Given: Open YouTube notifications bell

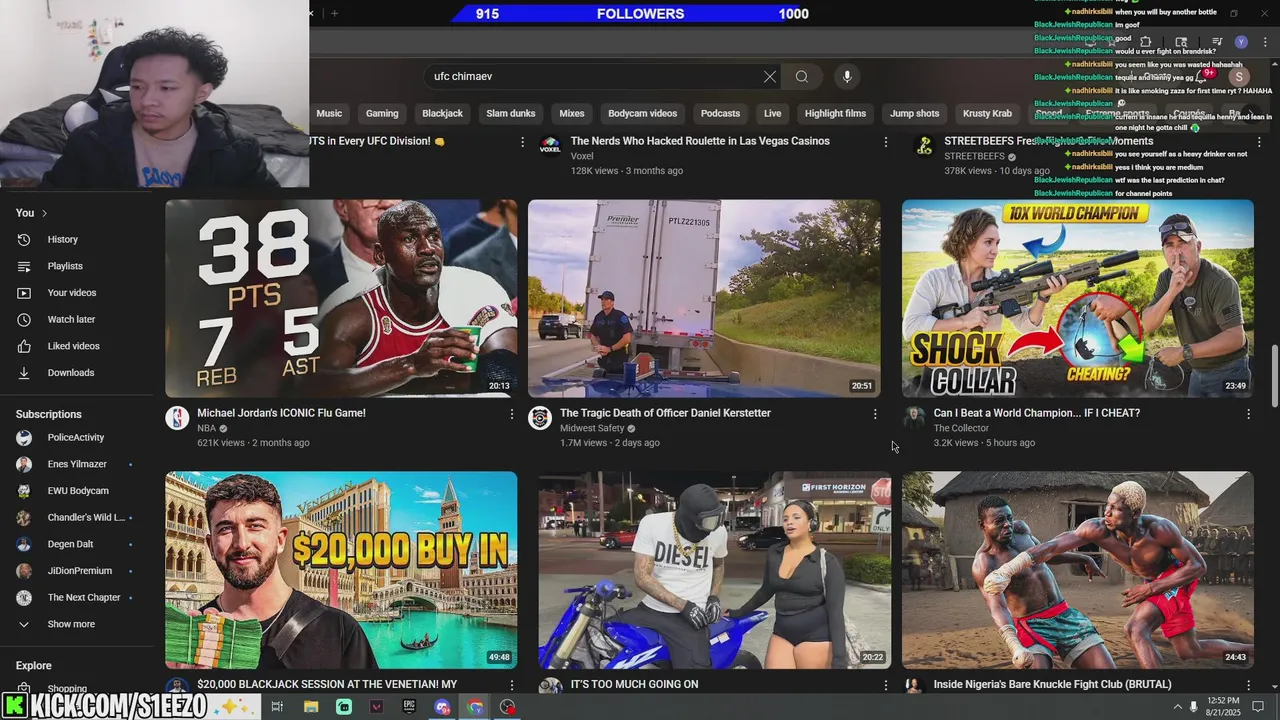Looking at the screenshot, I should pyautogui.click(x=1203, y=77).
